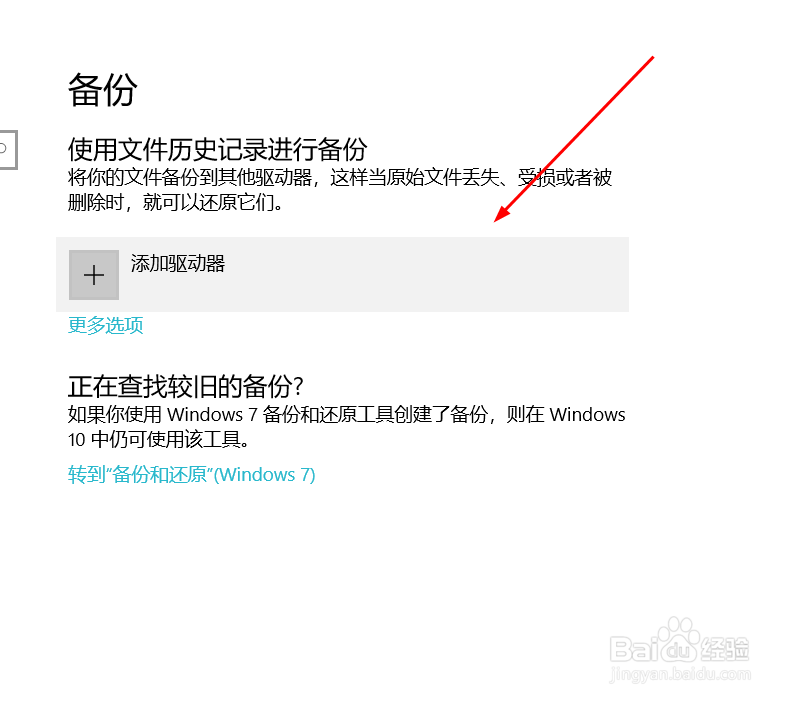Focus the search box at left edge
This screenshot has width=795, height=702.
tap(9, 150)
